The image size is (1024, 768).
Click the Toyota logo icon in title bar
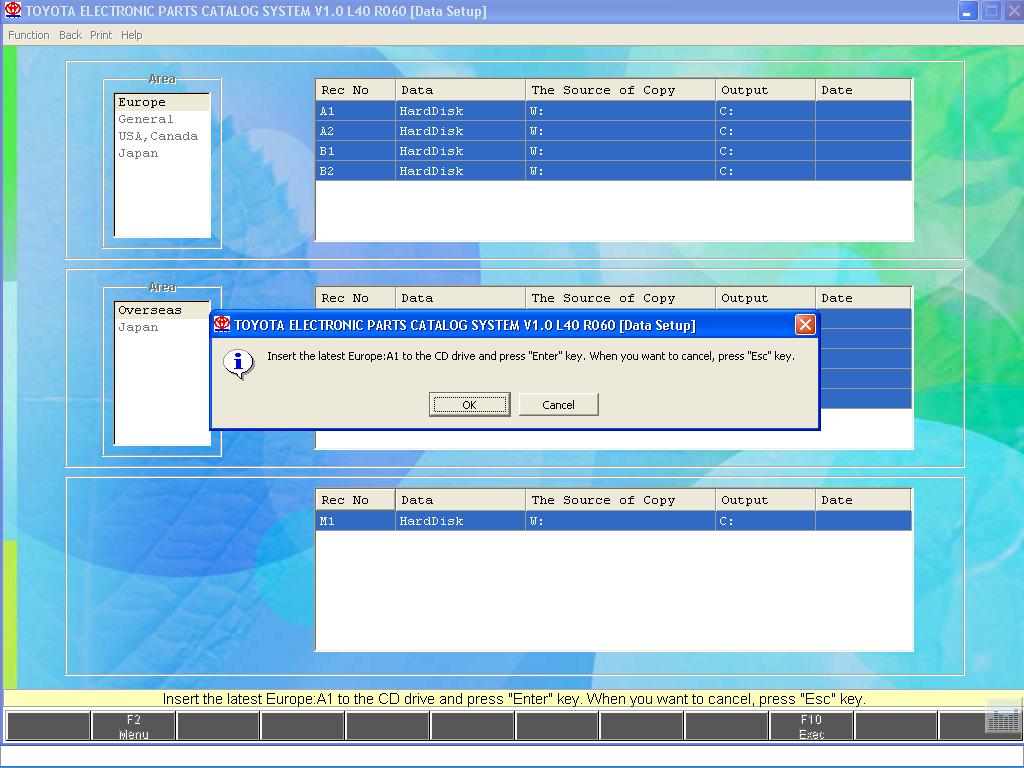coord(13,11)
